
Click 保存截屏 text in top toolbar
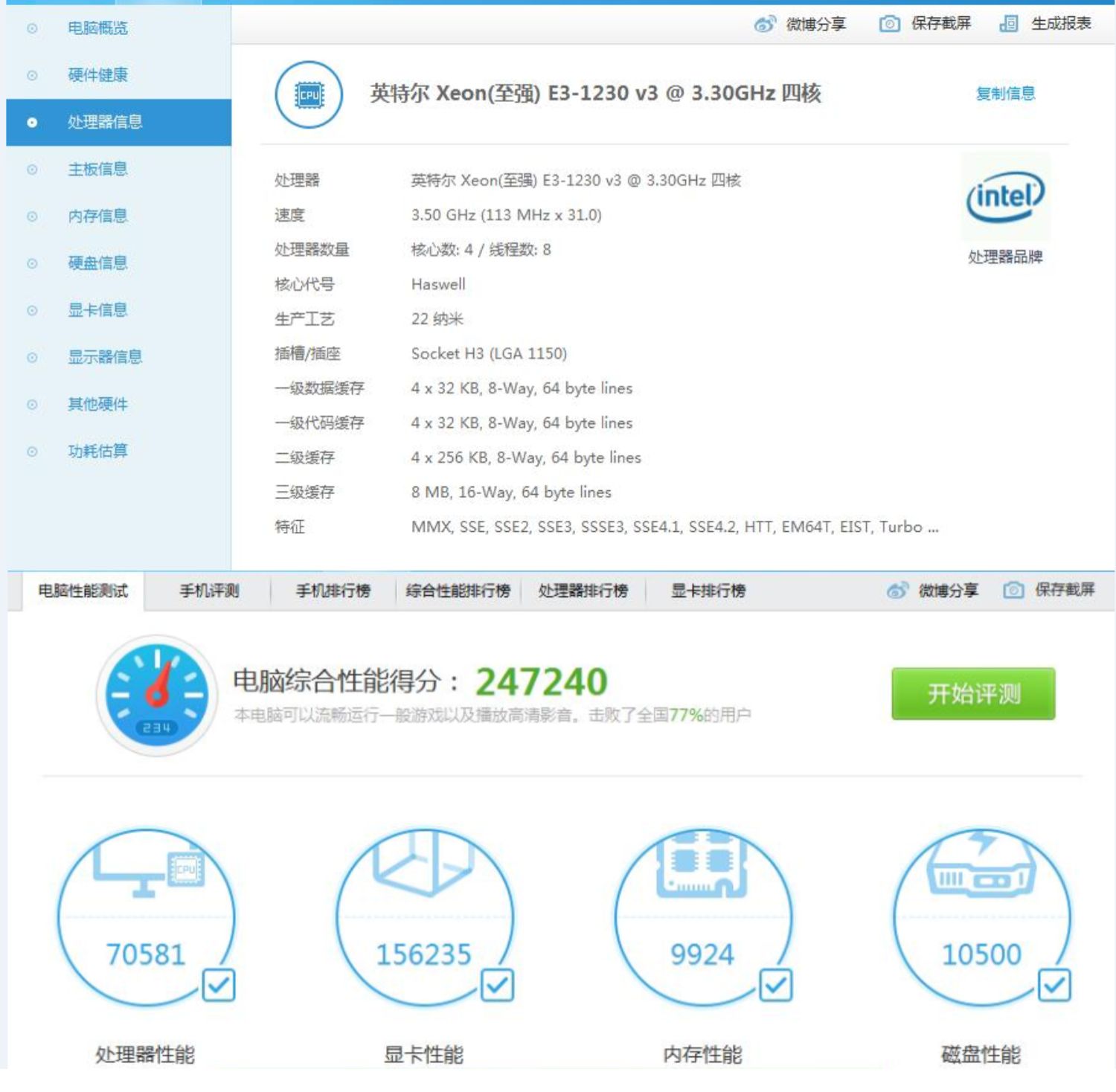[x=941, y=24]
